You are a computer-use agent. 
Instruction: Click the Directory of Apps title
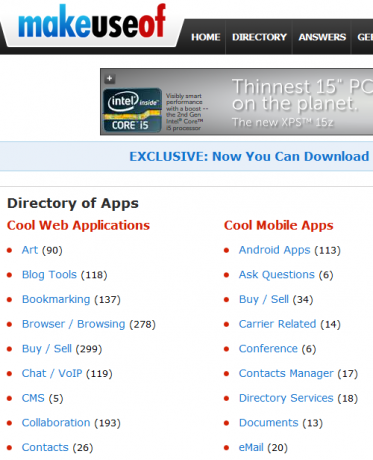73,203
